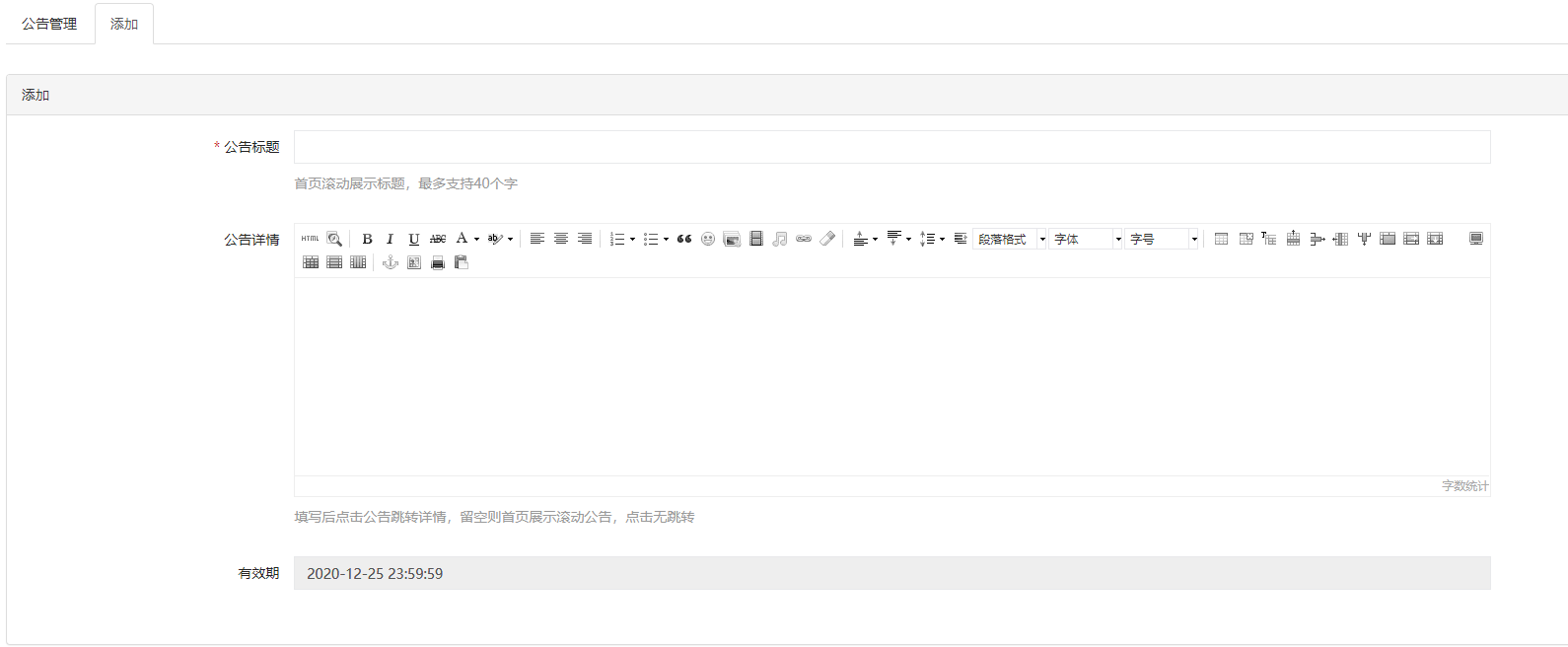This screenshot has width=1568, height=647.
Task: Expand the line height dropdown arrow
Action: pyautogui.click(x=942, y=239)
